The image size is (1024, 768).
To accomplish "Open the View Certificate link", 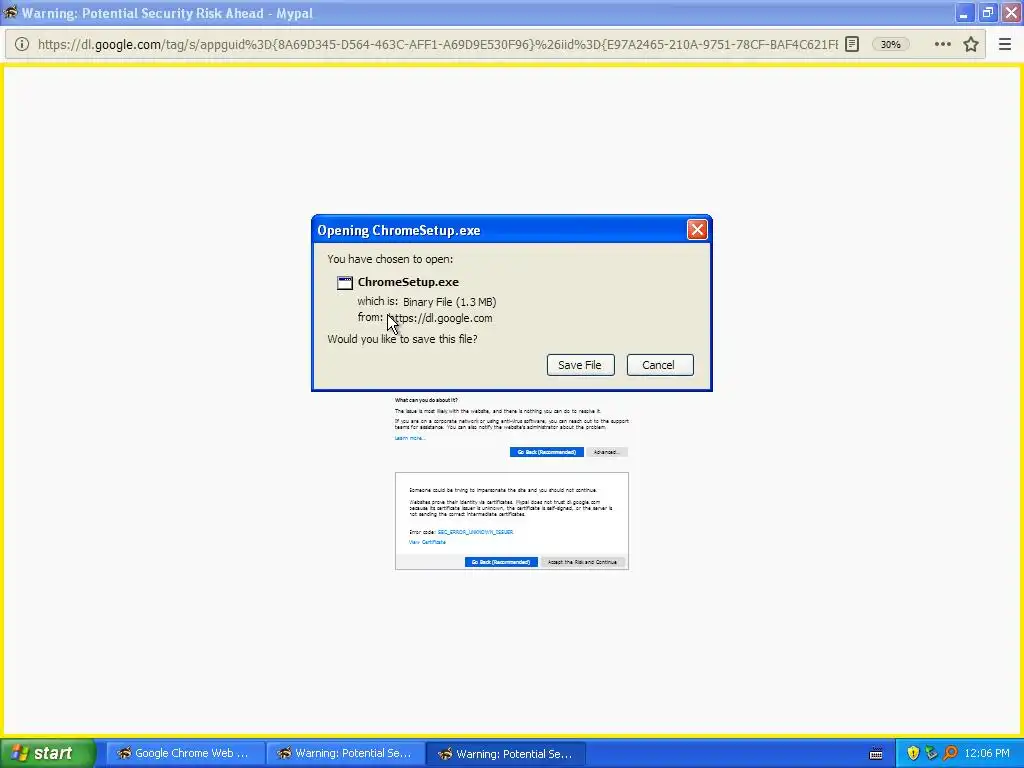I will coord(427,542).
